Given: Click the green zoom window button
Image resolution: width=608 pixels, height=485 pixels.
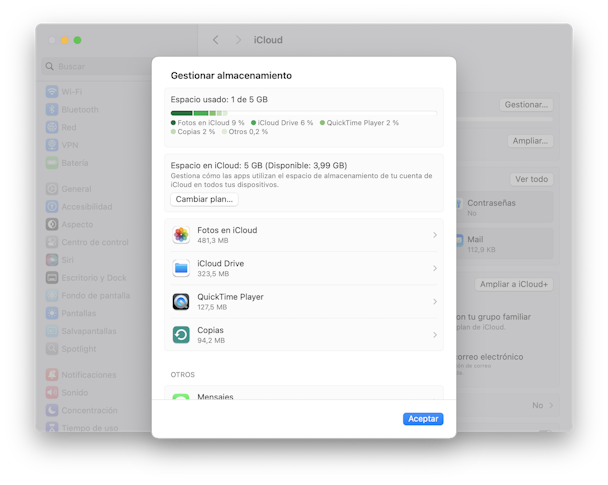Looking at the screenshot, I should click(78, 40).
